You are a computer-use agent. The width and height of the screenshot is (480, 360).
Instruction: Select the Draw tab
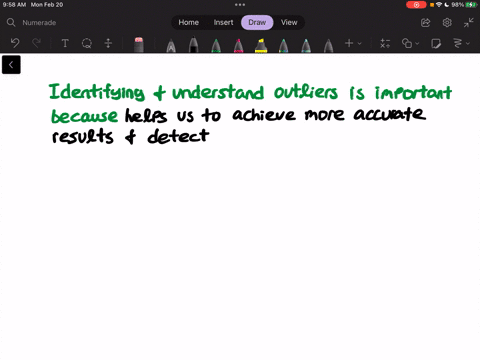[257, 22]
